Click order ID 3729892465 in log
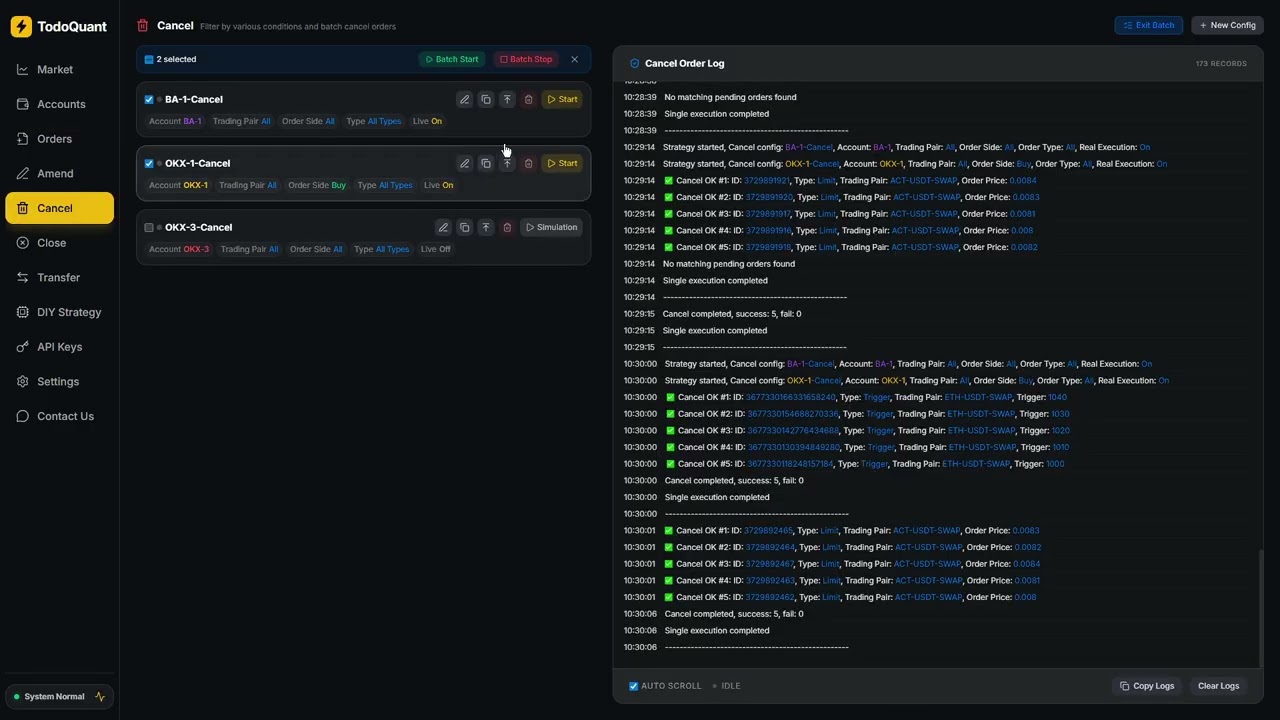The height and width of the screenshot is (720, 1280). (769, 531)
